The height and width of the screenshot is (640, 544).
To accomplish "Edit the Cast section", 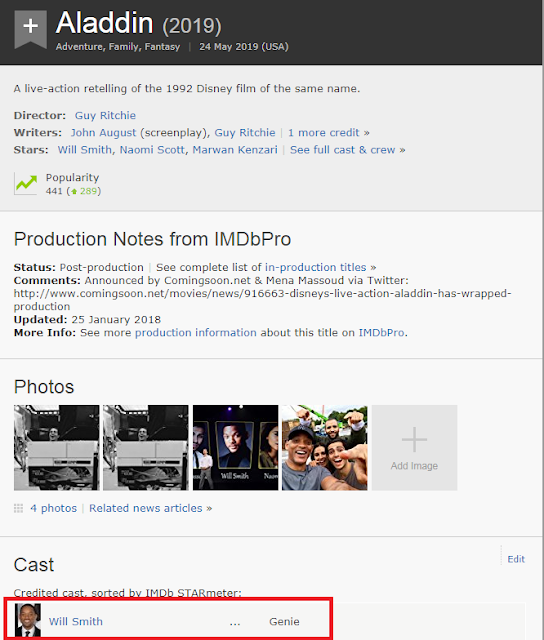I will (516, 559).
